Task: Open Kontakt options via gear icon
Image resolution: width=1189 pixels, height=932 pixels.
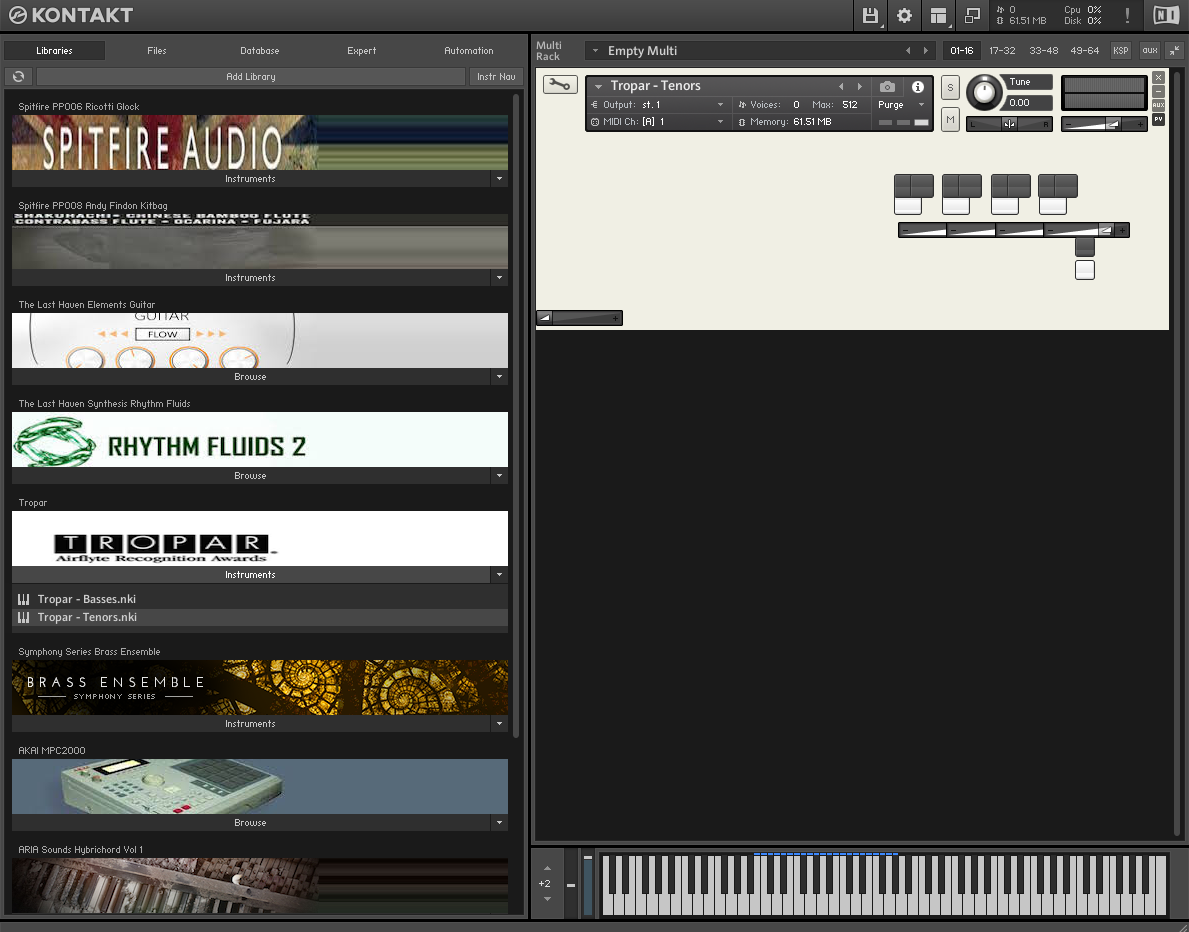Action: coord(904,15)
